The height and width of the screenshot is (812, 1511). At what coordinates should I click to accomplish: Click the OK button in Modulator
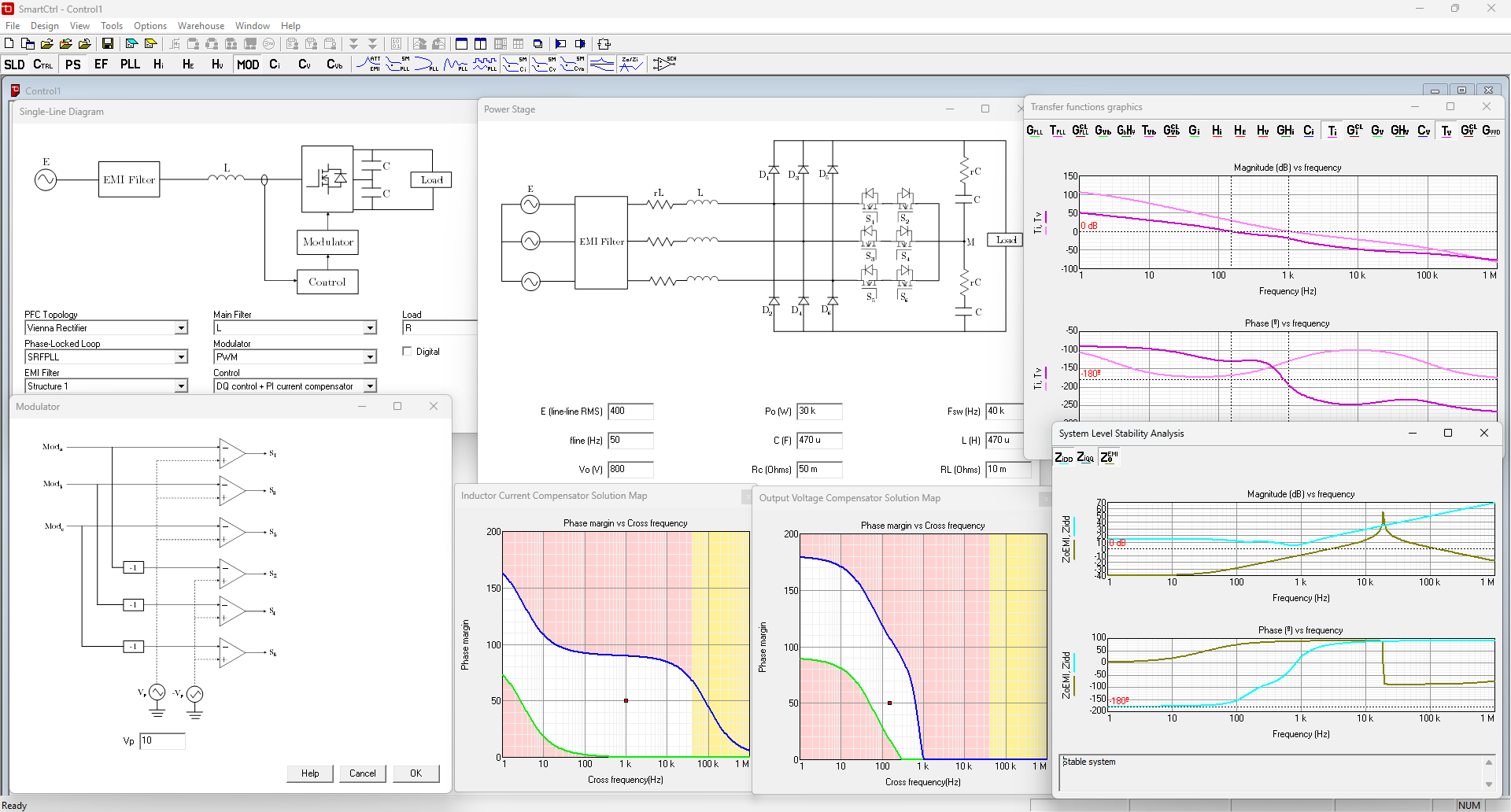(416, 773)
